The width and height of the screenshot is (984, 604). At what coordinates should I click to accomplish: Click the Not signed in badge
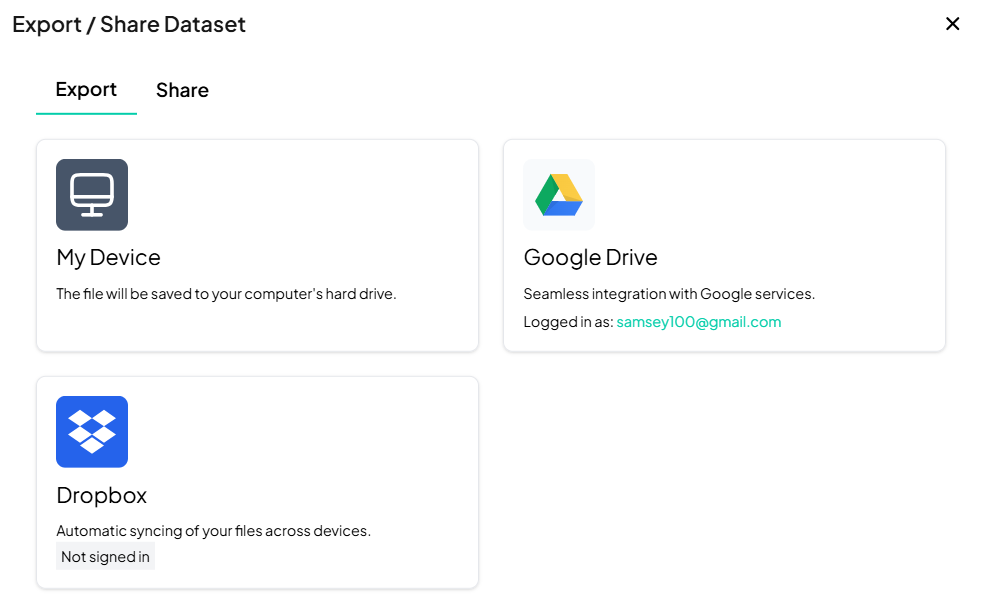tap(105, 557)
